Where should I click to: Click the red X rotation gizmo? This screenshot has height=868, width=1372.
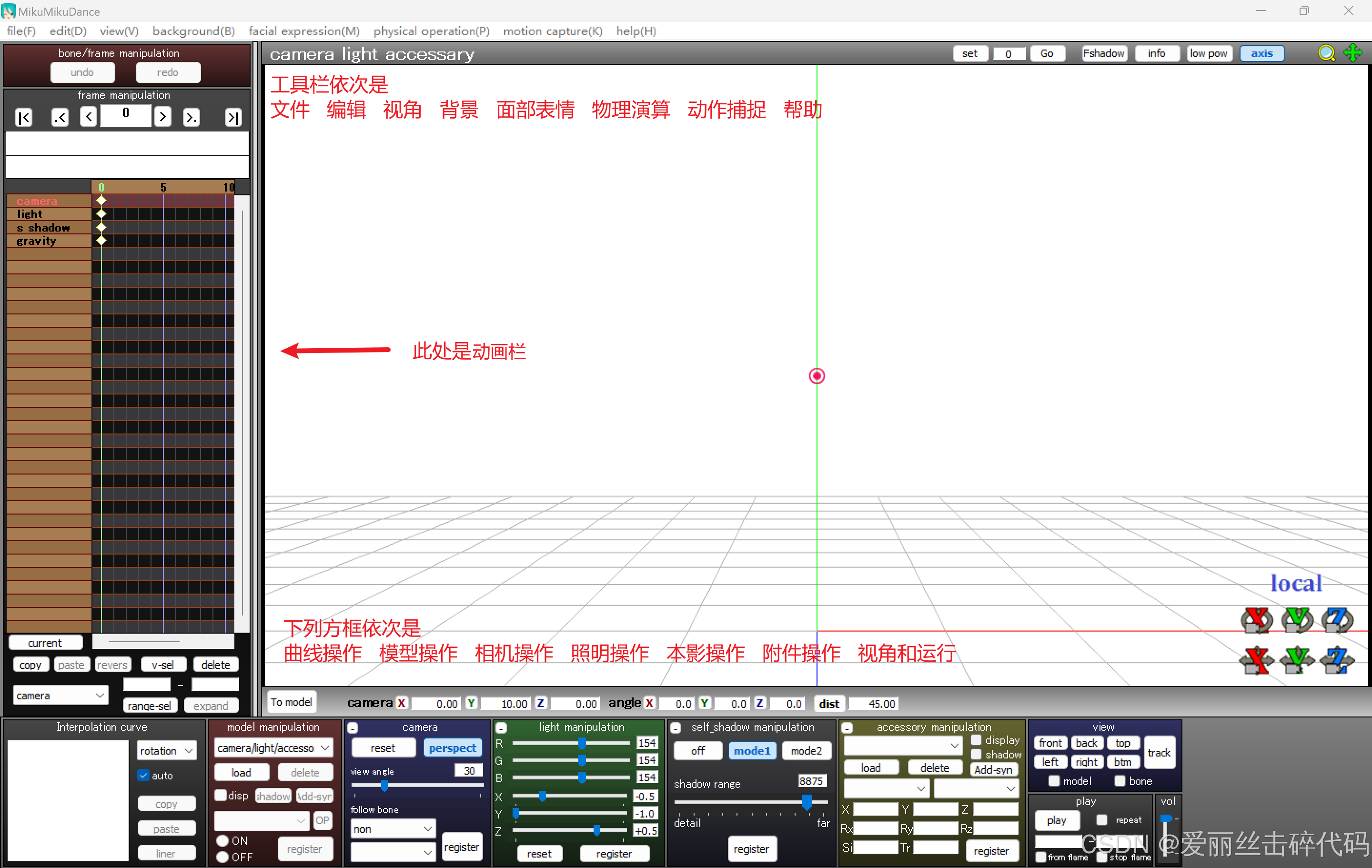[x=1256, y=621]
